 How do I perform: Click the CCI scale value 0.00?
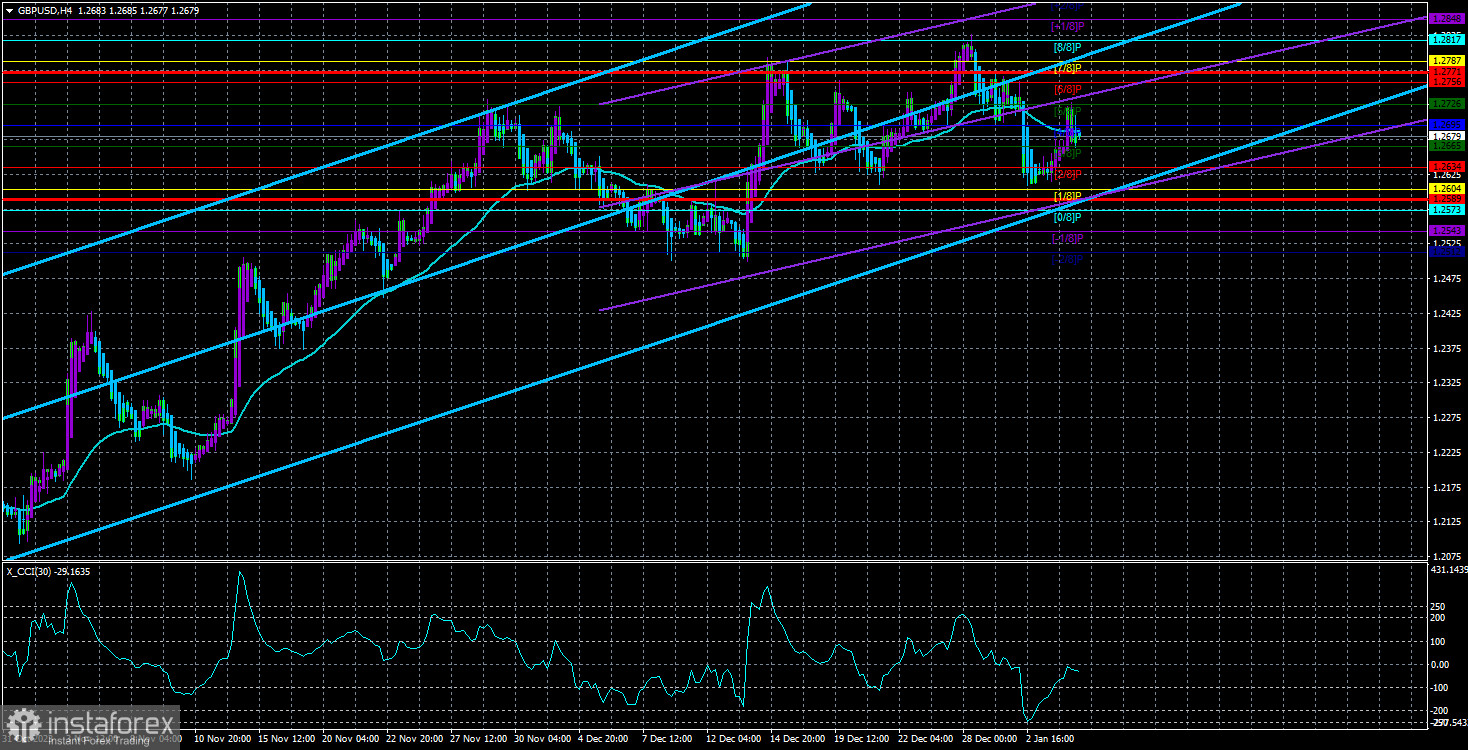tap(1441, 664)
